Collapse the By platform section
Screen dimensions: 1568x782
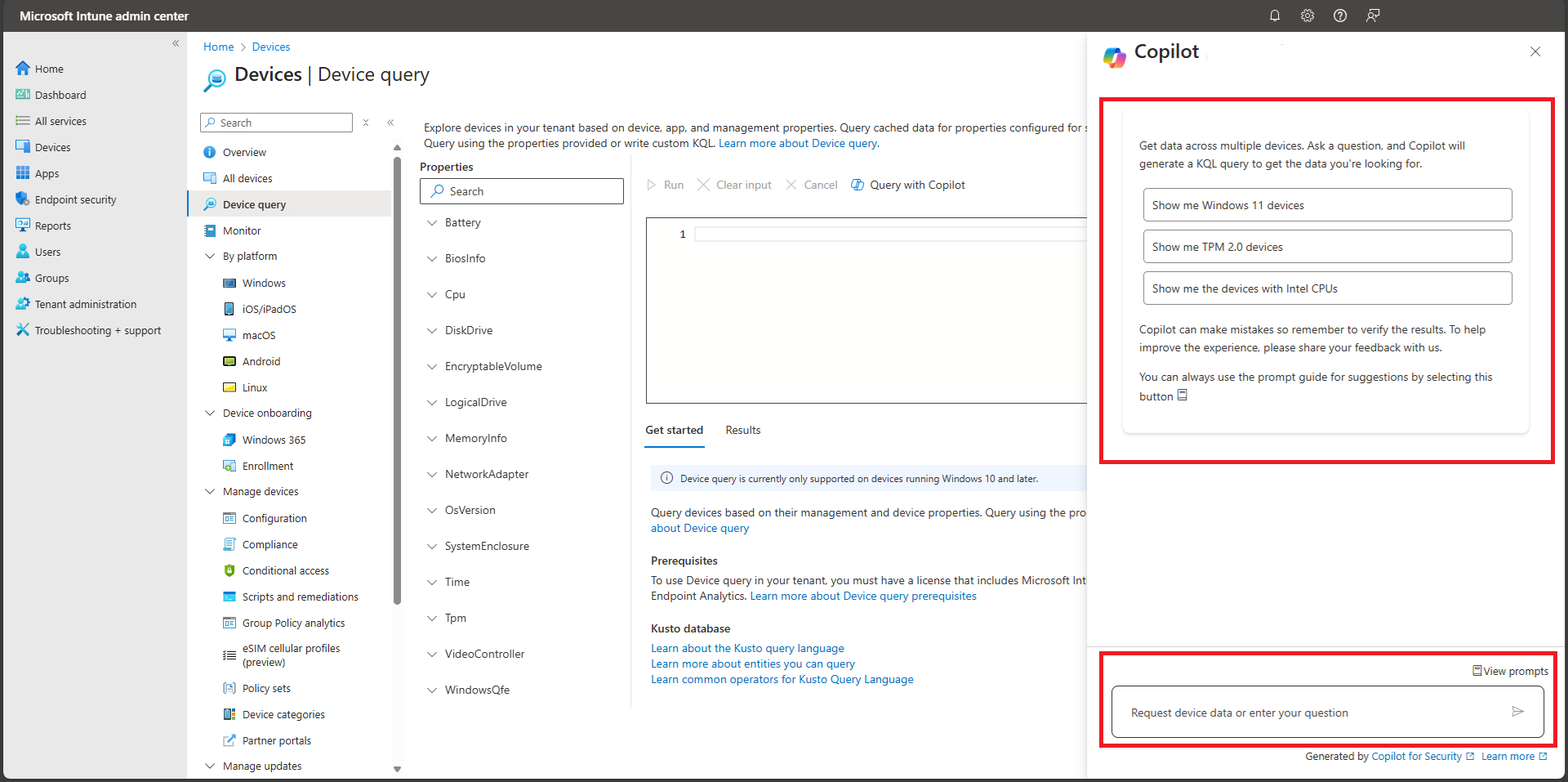click(x=210, y=256)
